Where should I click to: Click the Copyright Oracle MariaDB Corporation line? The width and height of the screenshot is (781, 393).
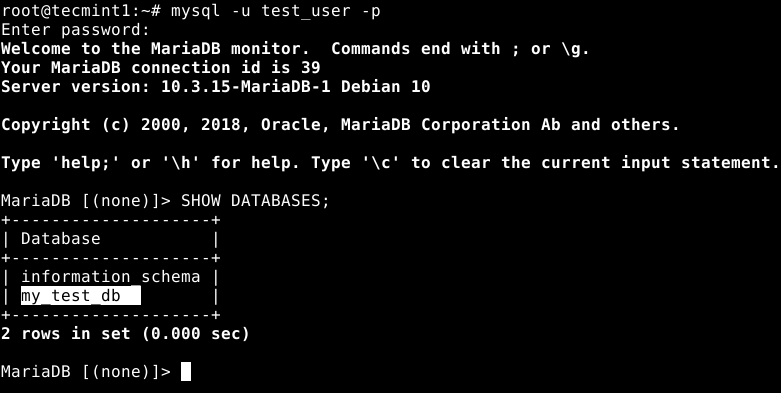click(x=340, y=125)
